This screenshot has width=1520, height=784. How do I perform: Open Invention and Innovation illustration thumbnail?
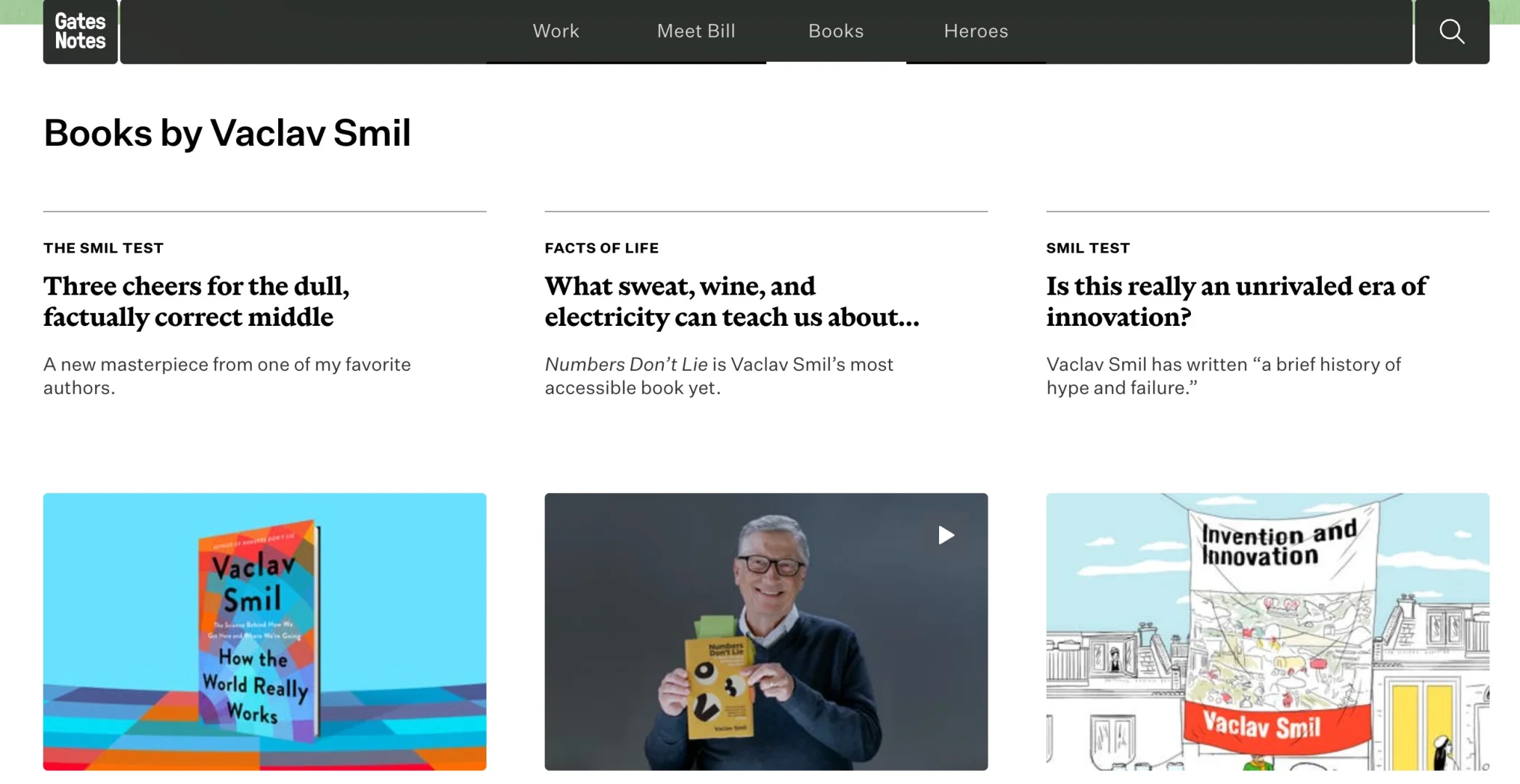coord(1267,632)
